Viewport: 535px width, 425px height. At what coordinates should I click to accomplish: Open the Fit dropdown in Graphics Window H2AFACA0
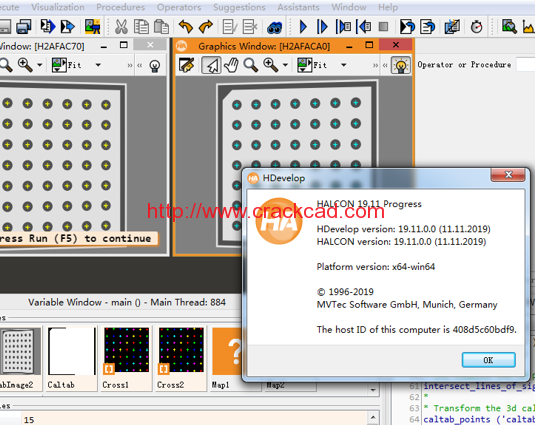click(x=344, y=65)
